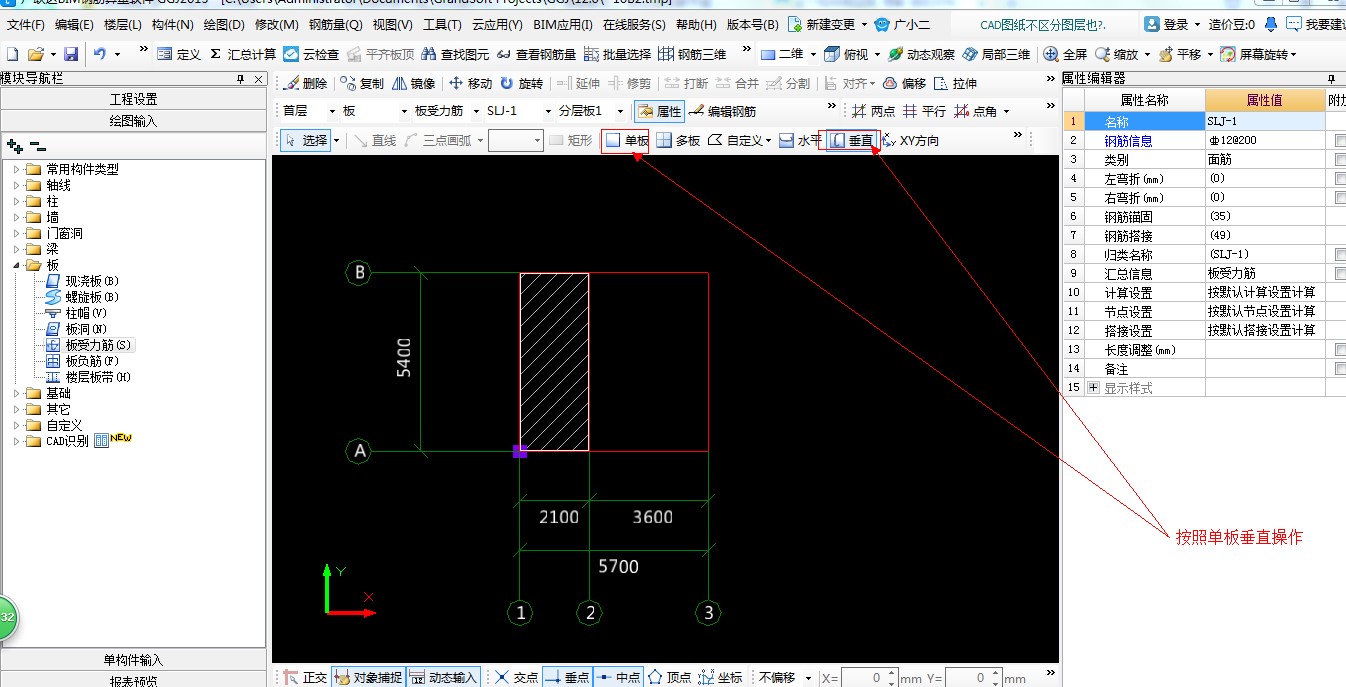Tick the 钢筋信息 row checkbox
Image resolution: width=1346 pixels, height=687 pixels.
[x=1340, y=141]
